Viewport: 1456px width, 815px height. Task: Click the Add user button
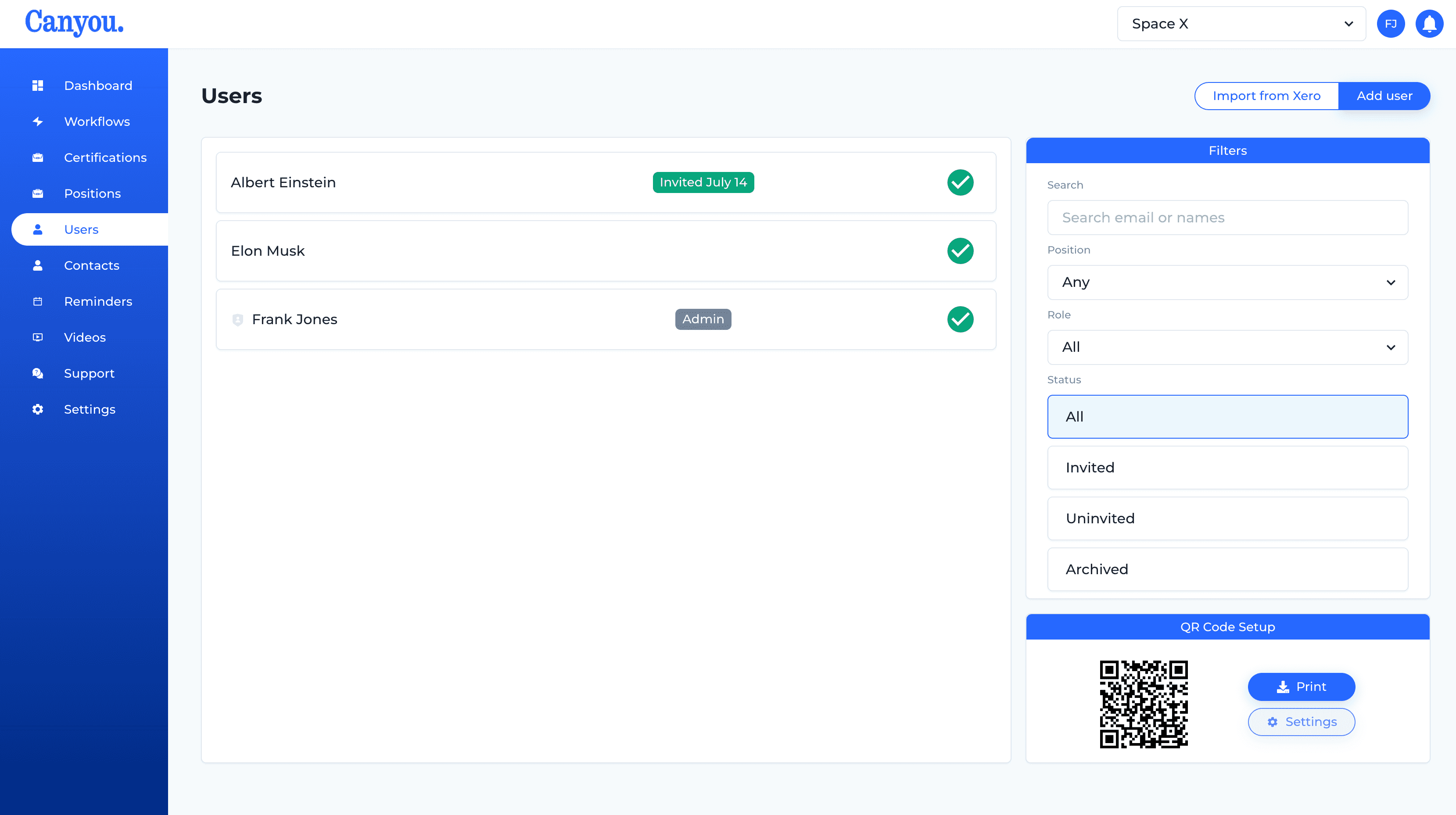(1384, 96)
